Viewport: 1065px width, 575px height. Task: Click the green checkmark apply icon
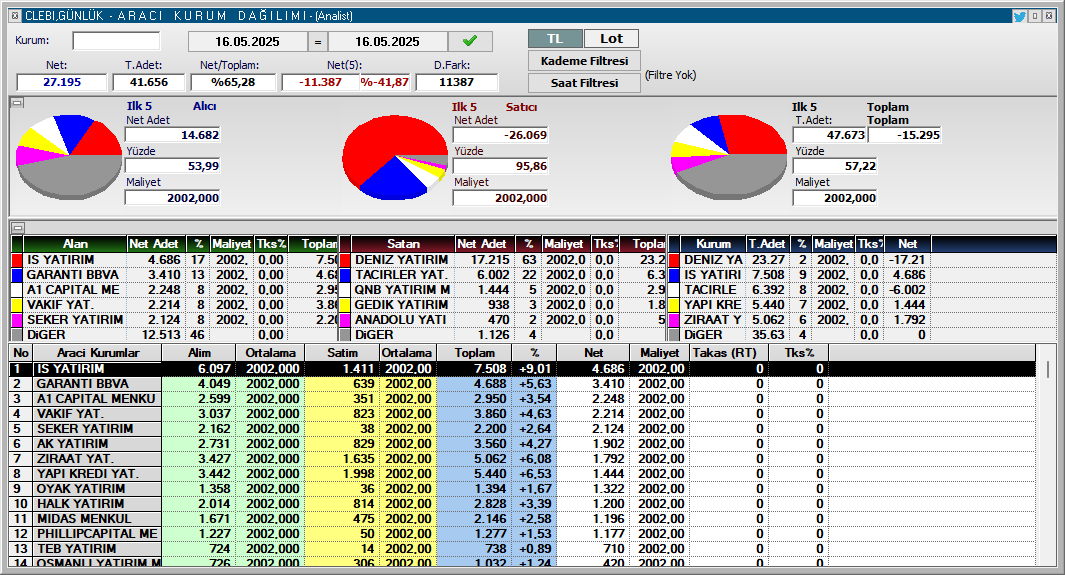pyautogui.click(x=470, y=41)
